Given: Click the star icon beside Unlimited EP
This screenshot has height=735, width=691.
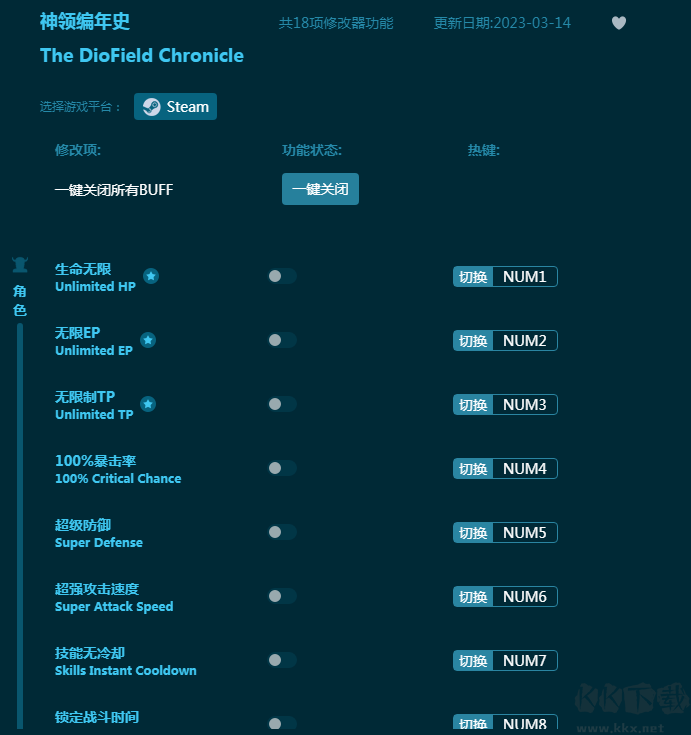Looking at the screenshot, I should click(x=148, y=340).
